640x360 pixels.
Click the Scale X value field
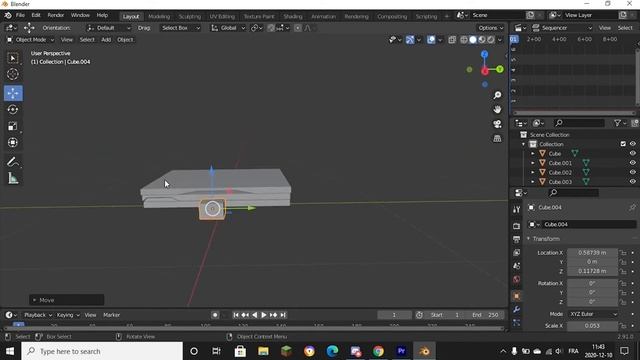point(592,326)
